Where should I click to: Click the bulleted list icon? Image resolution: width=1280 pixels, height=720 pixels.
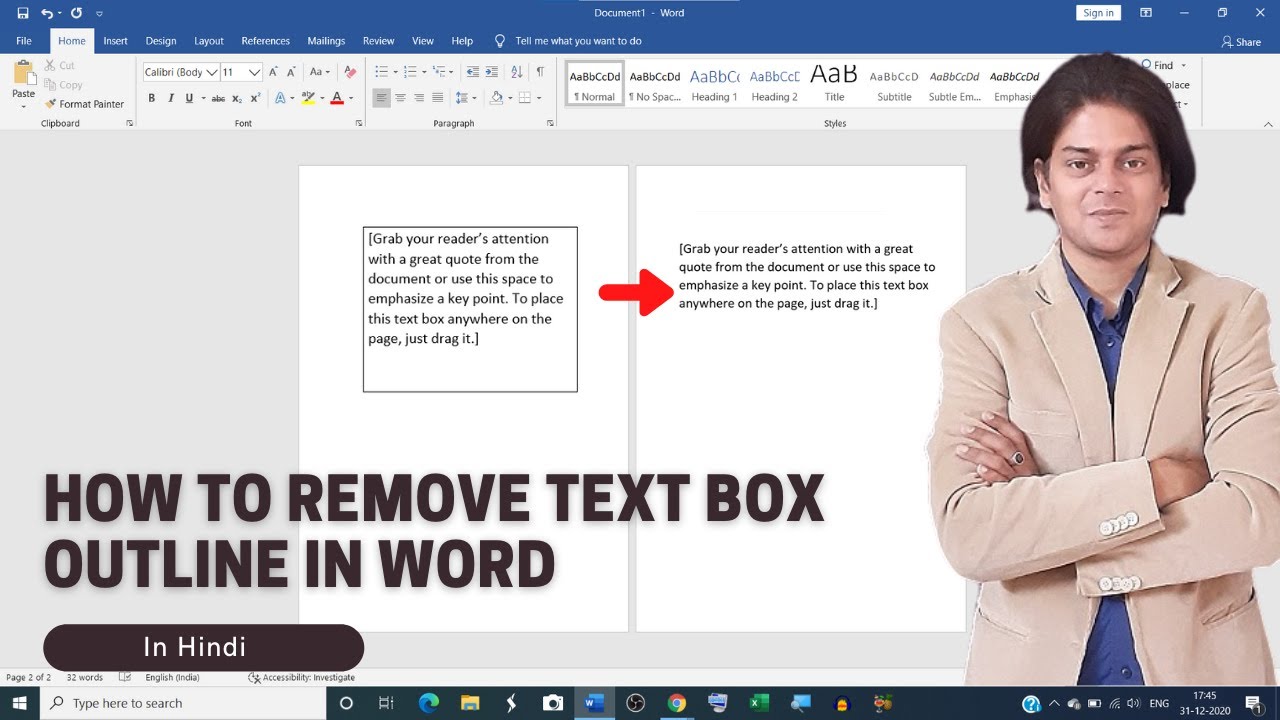(381, 72)
